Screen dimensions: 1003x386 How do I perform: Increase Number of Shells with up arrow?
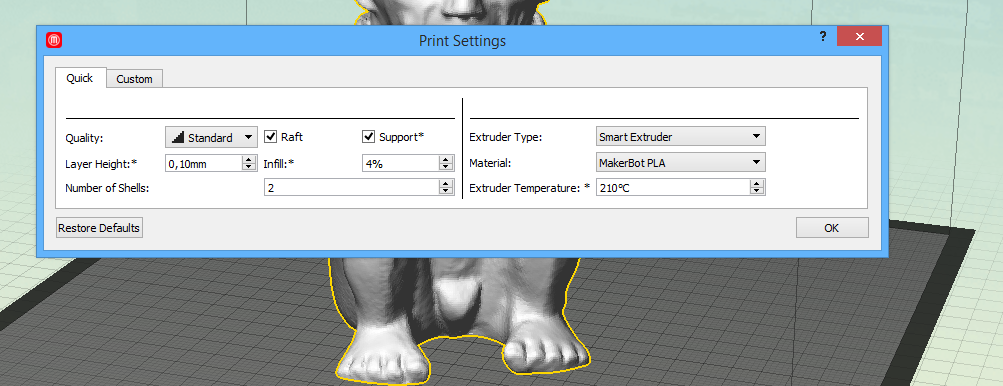click(x=446, y=184)
